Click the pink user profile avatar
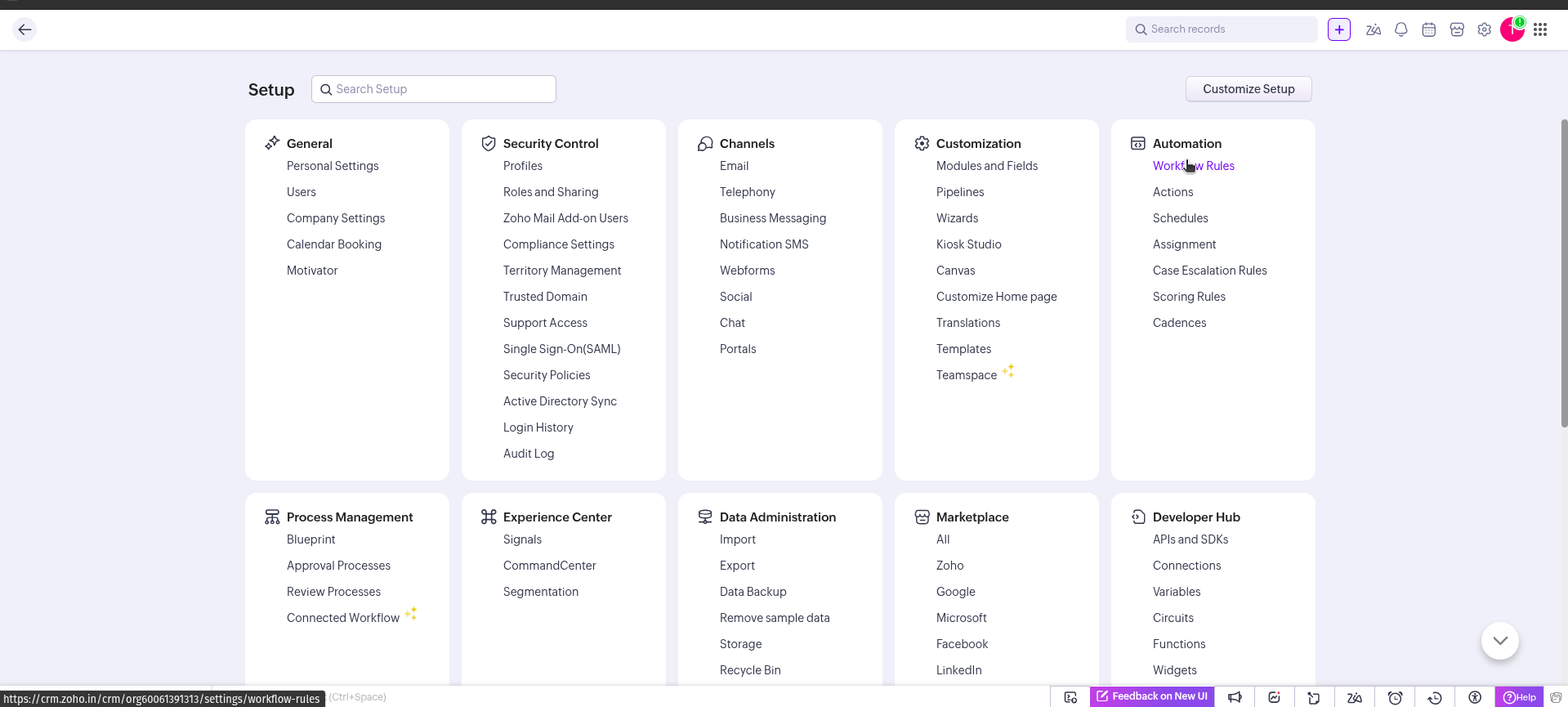1568x707 pixels. click(1512, 30)
